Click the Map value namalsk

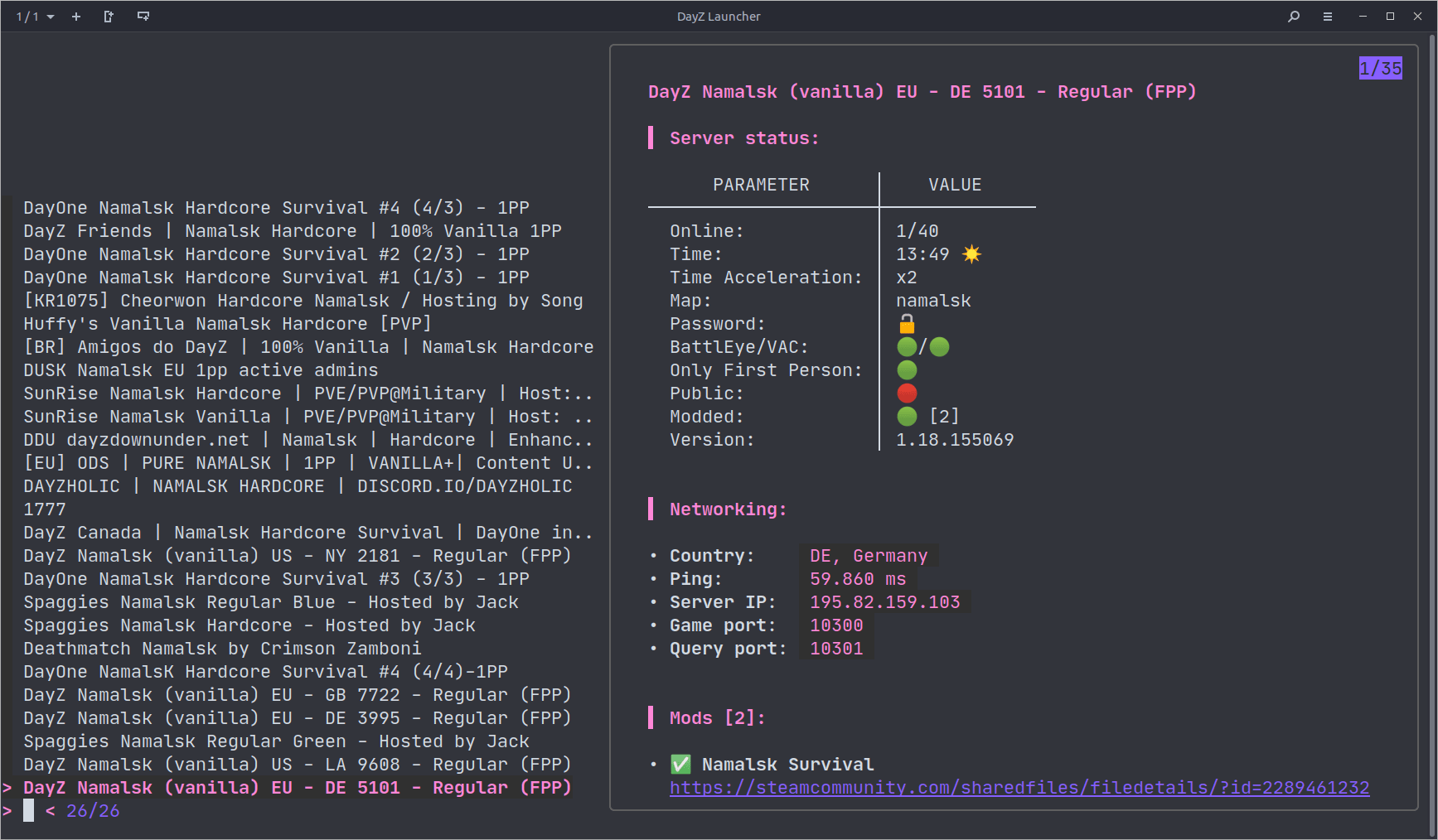(x=933, y=301)
